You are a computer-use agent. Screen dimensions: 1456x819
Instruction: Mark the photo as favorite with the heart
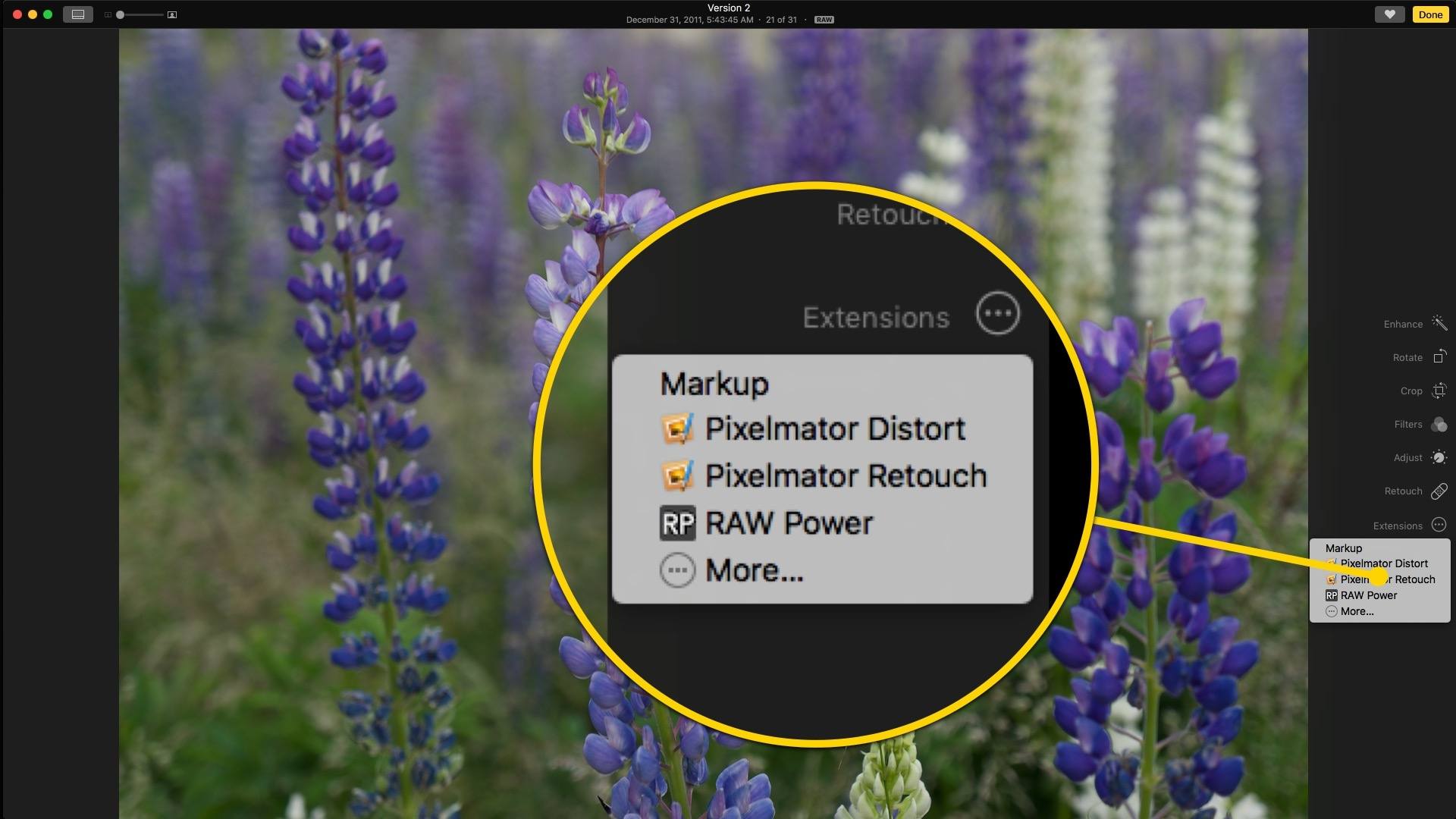[x=1389, y=14]
